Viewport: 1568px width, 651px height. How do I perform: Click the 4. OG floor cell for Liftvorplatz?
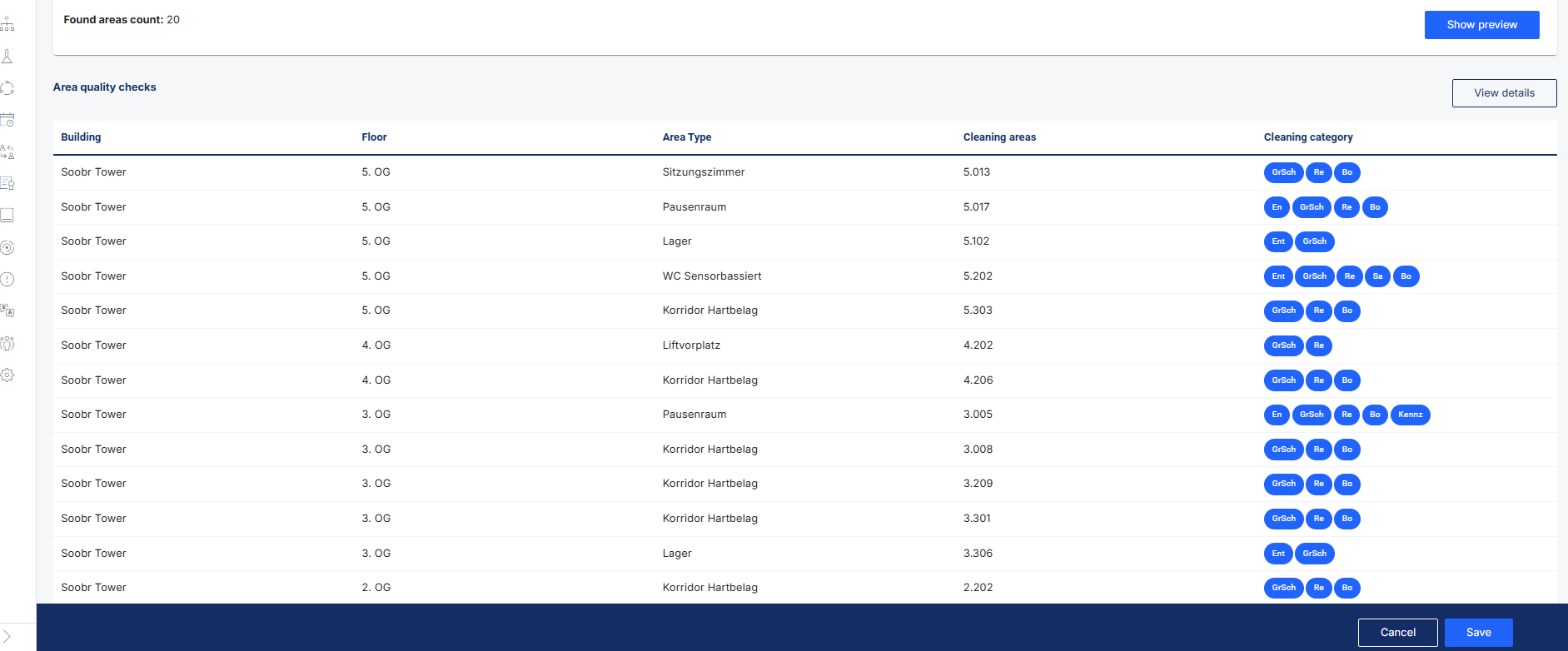[x=376, y=345]
